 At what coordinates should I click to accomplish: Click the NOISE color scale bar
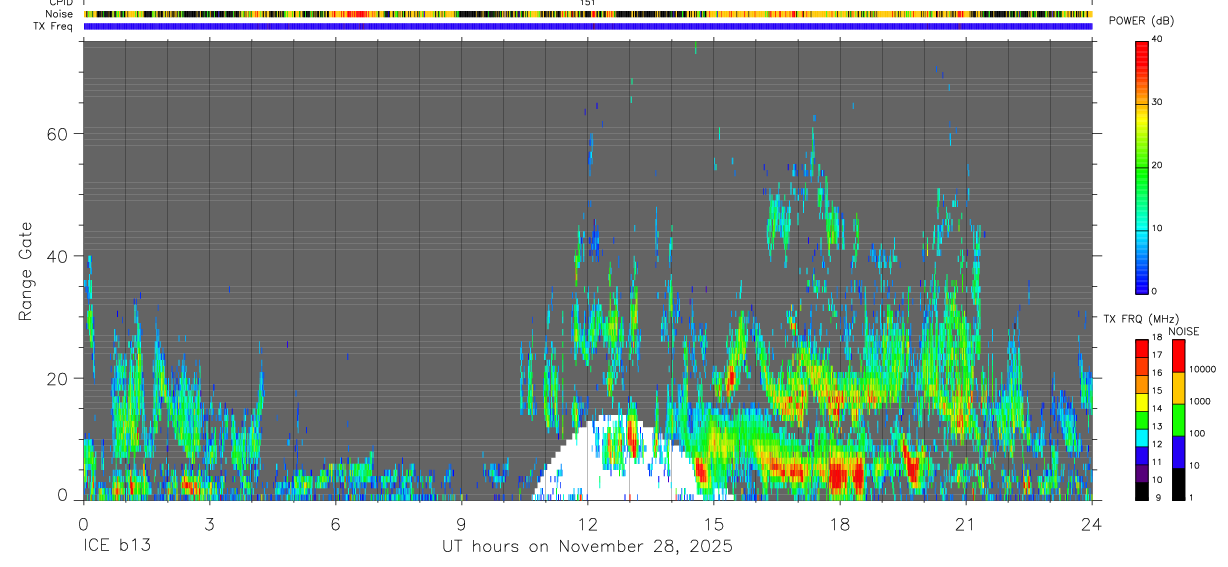point(1178,419)
